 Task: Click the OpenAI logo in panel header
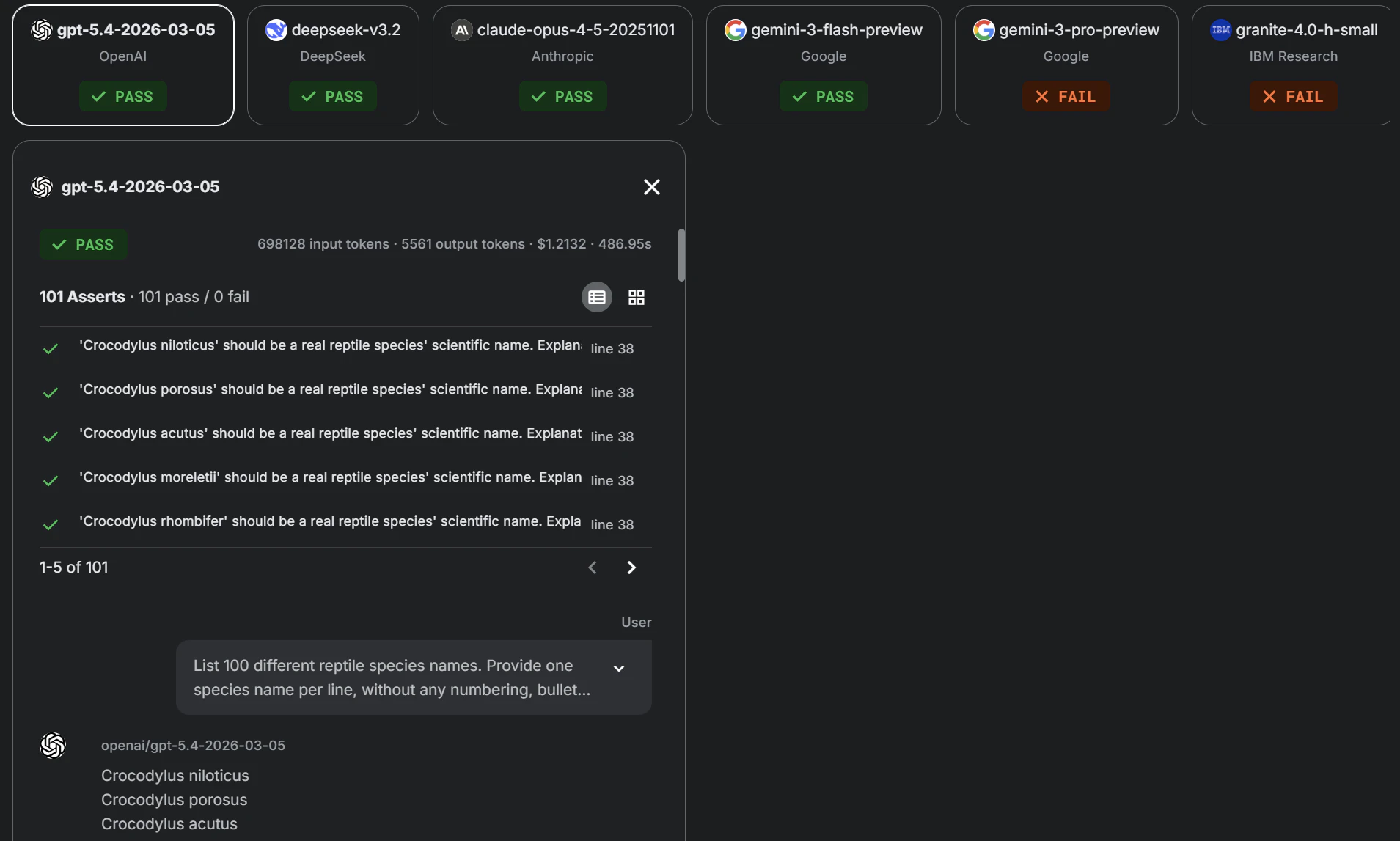click(x=42, y=187)
